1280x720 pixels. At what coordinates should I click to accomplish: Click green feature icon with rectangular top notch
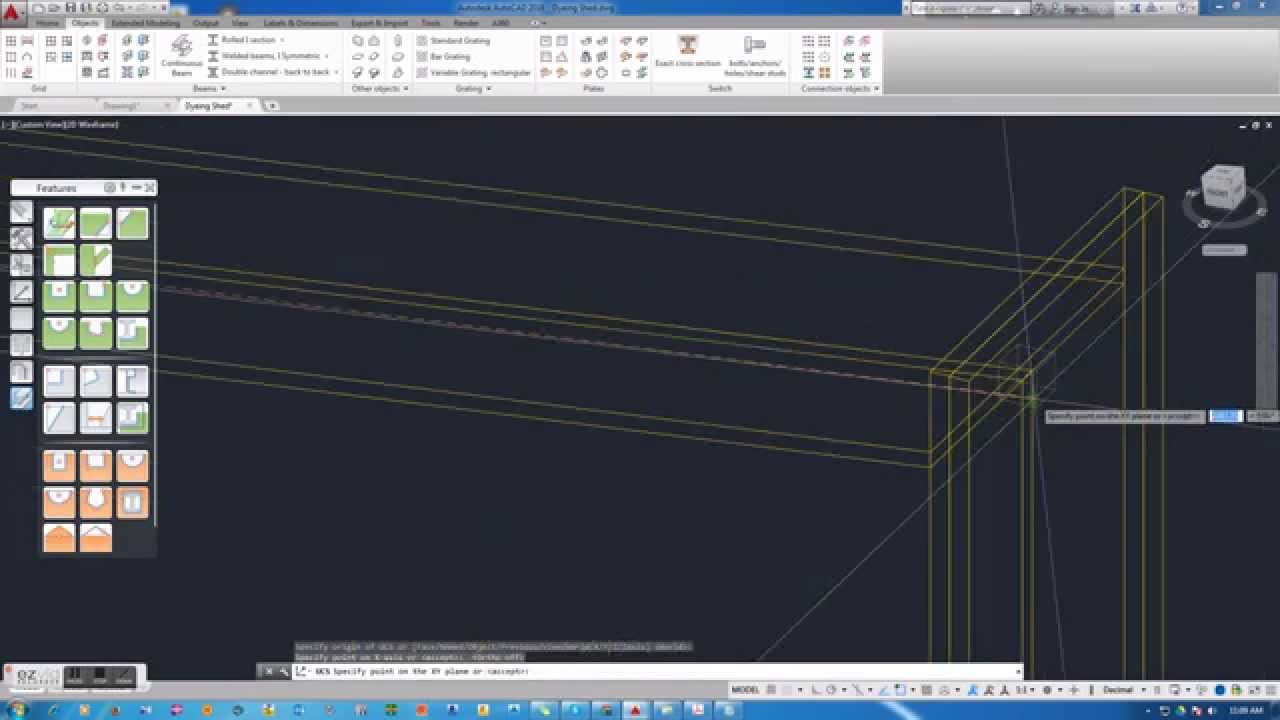point(95,296)
